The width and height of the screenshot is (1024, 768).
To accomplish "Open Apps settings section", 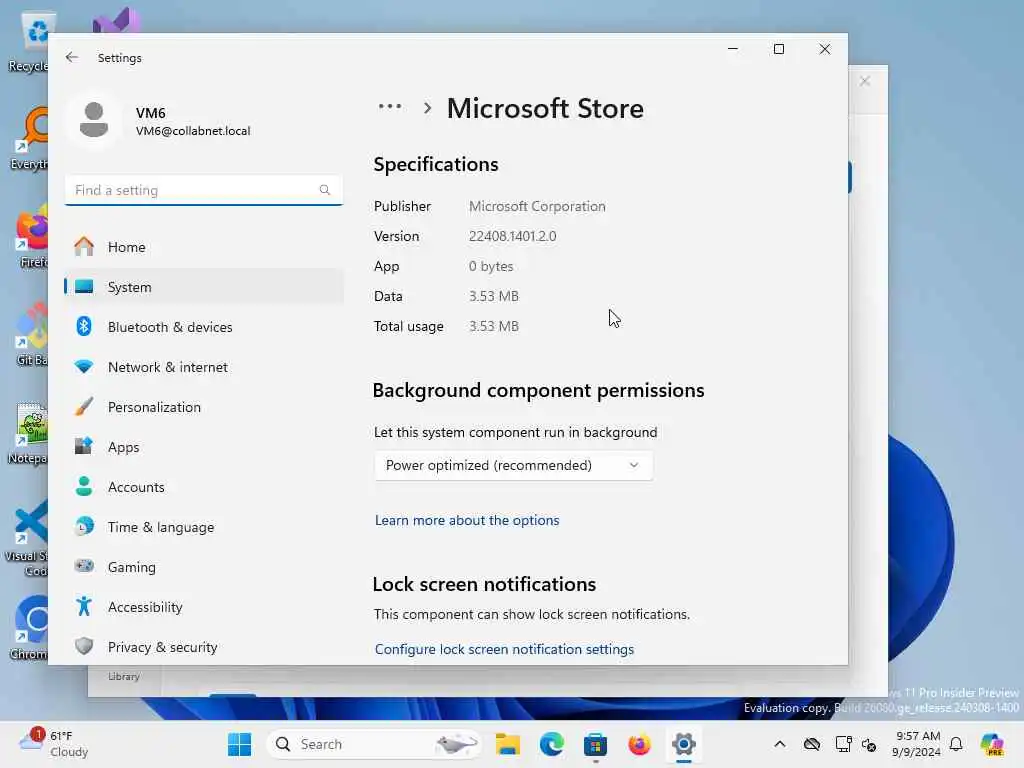I will pyautogui.click(x=204, y=447).
